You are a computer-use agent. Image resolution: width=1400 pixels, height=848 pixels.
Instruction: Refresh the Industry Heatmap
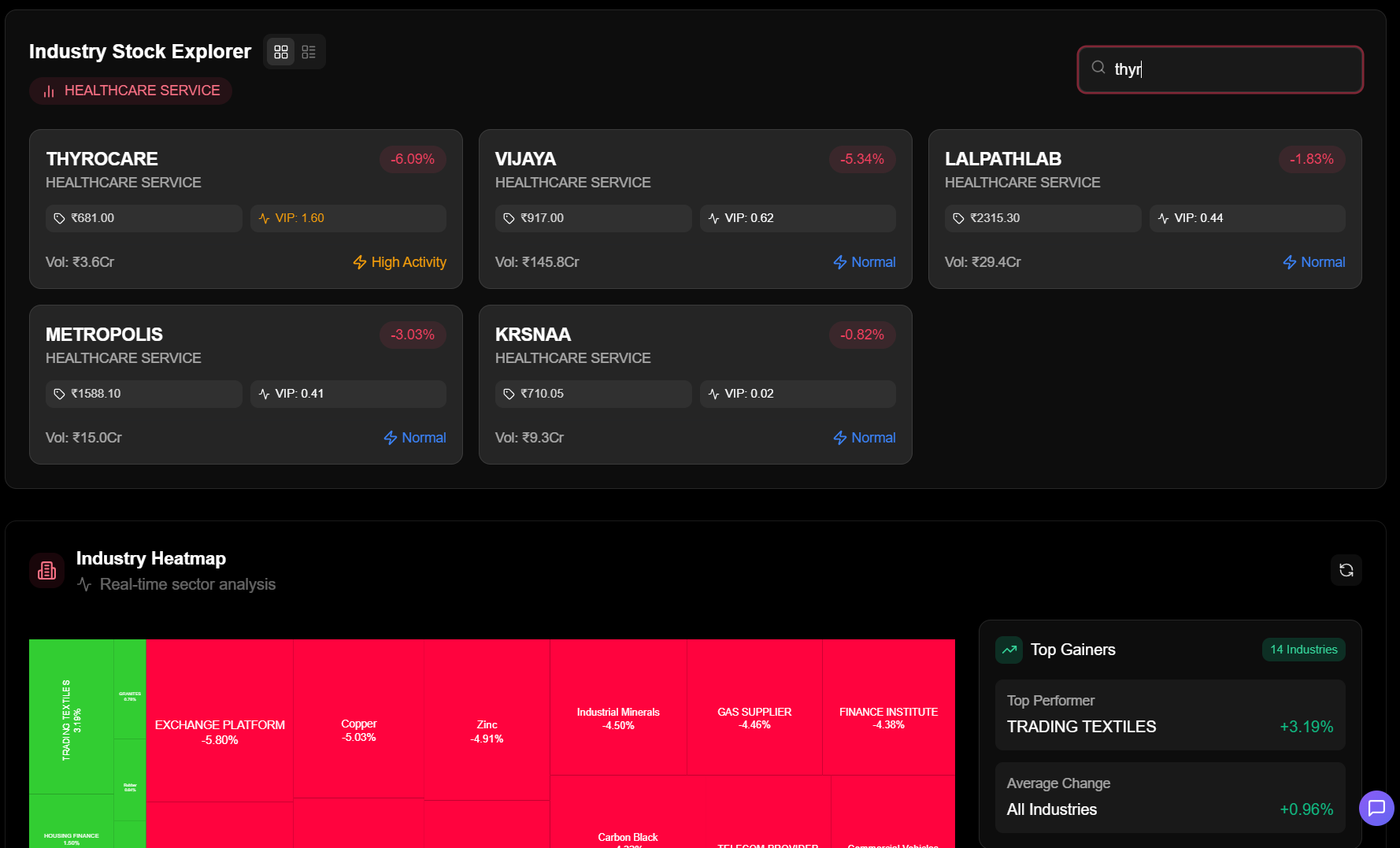[x=1346, y=570]
